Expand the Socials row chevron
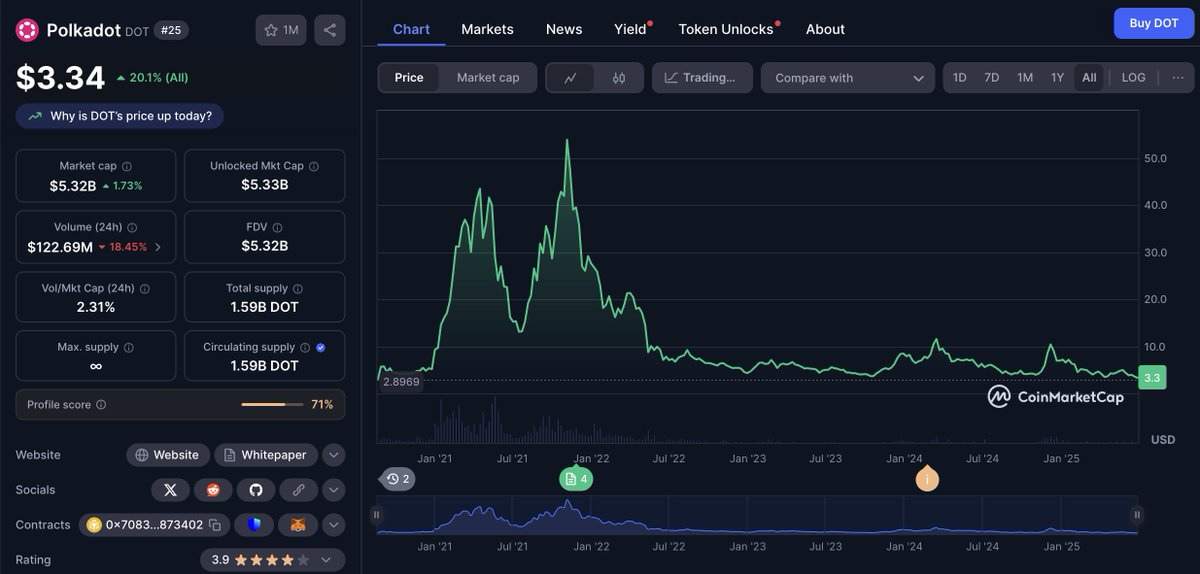 [x=335, y=490]
